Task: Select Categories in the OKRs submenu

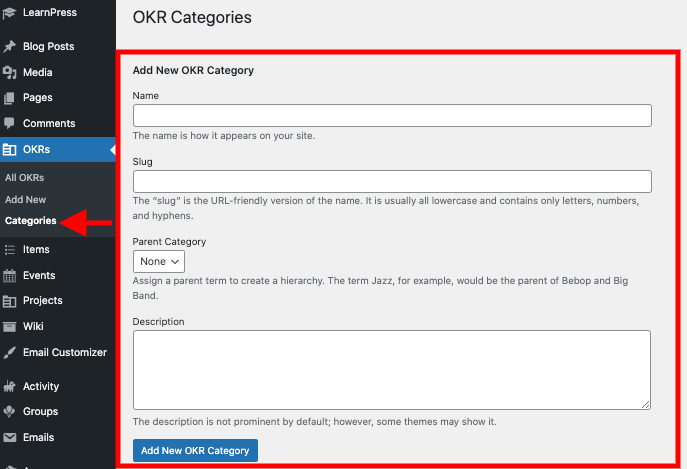Action: 30,220
